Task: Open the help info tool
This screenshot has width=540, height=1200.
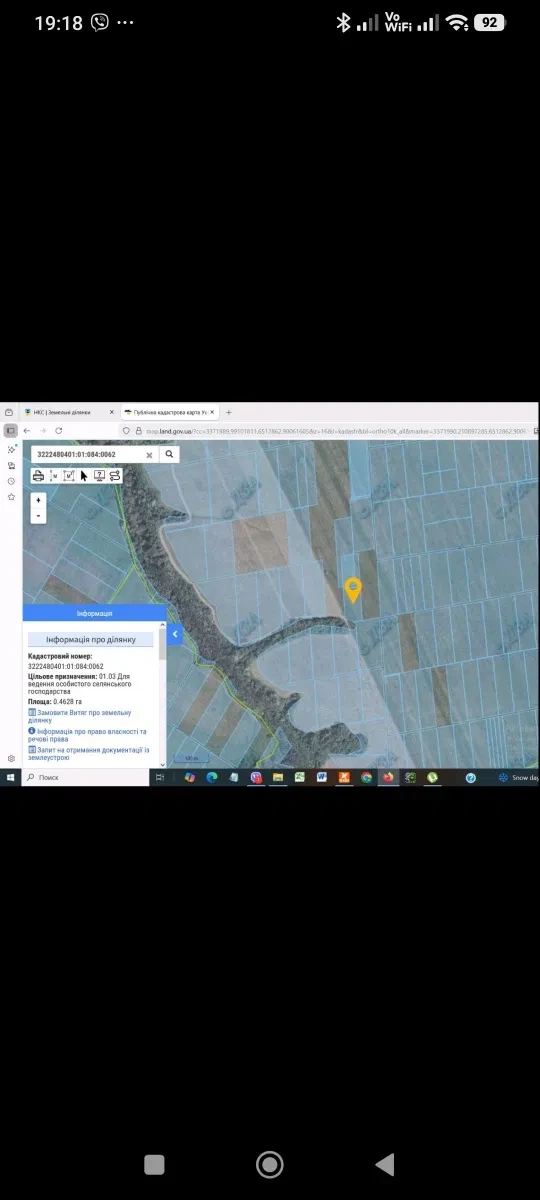Action: [99, 476]
